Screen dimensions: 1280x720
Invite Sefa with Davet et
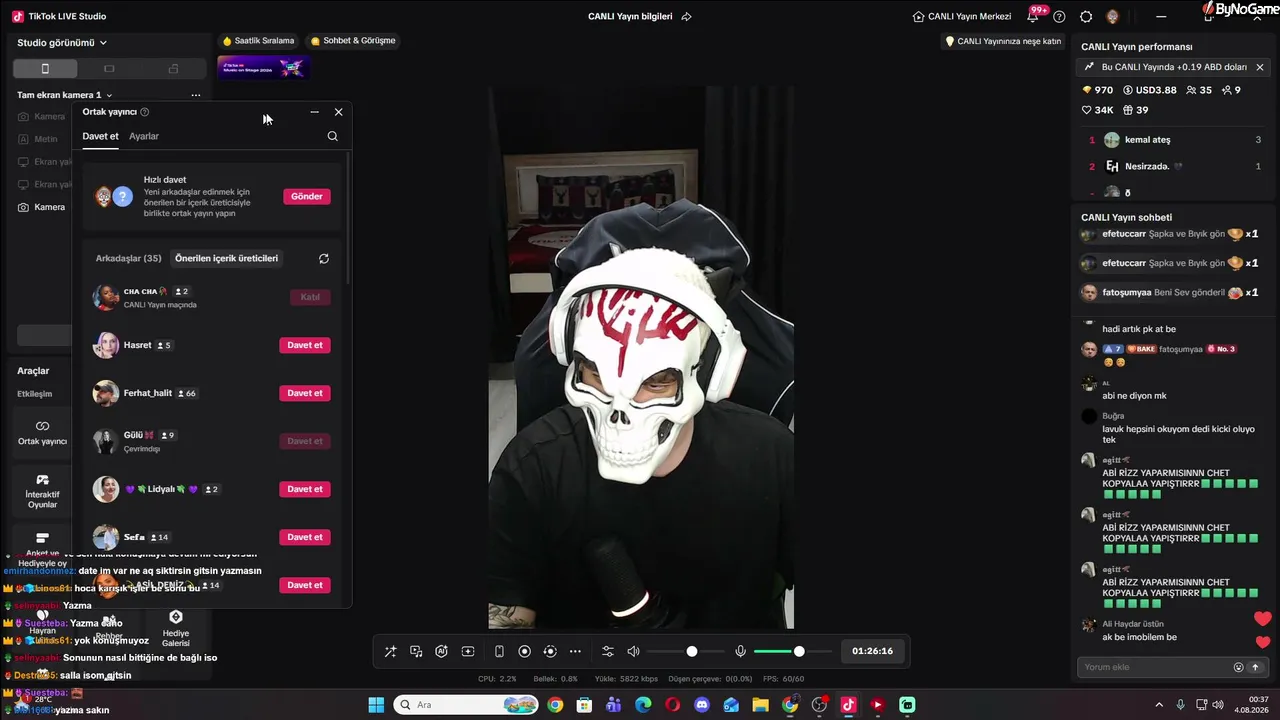[x=305, y=537]
